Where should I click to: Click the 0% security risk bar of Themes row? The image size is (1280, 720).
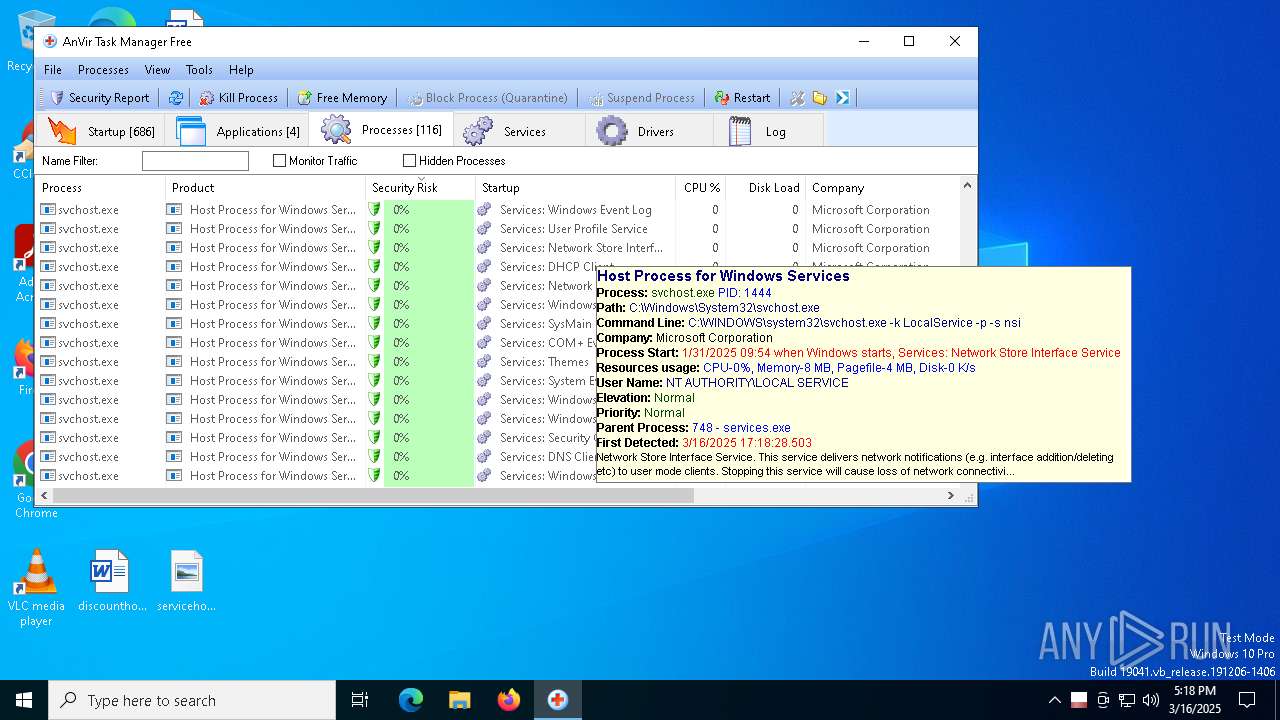coord(429,362)
